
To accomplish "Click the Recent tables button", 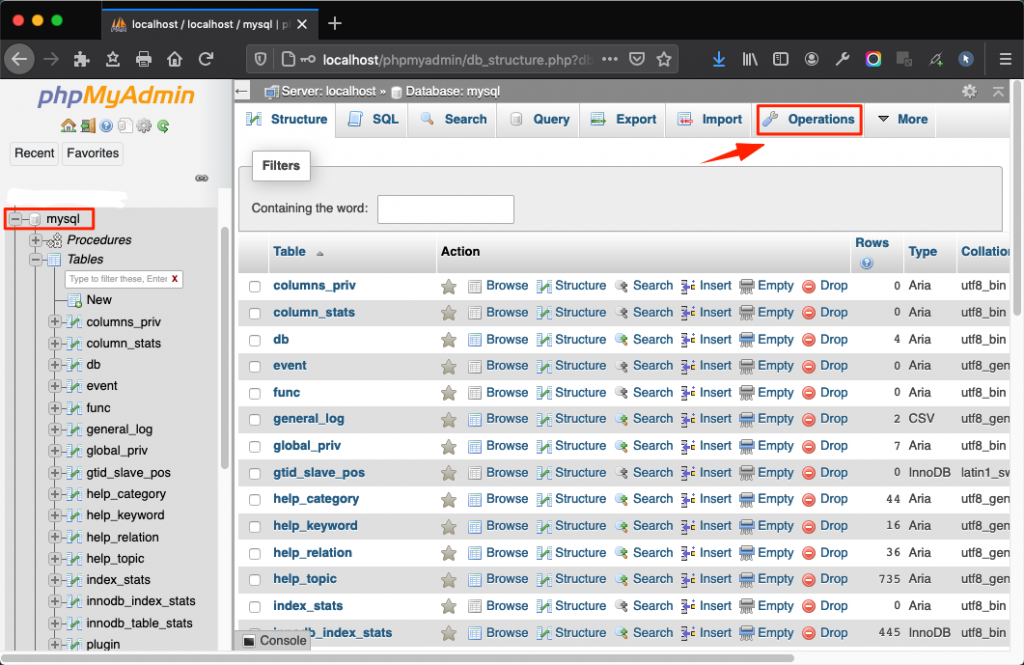I will (x=35, y=154).
